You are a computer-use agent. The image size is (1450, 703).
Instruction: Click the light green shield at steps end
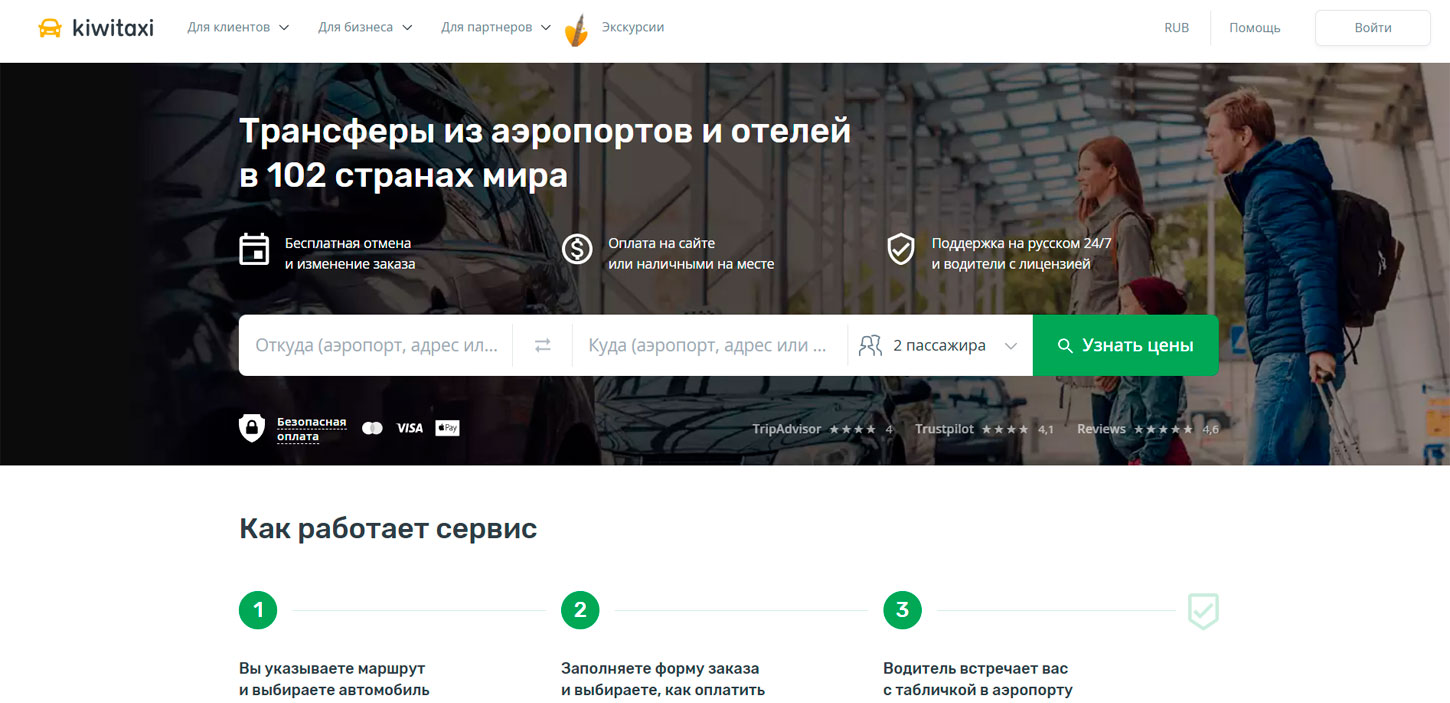[x=1203, y=610]
